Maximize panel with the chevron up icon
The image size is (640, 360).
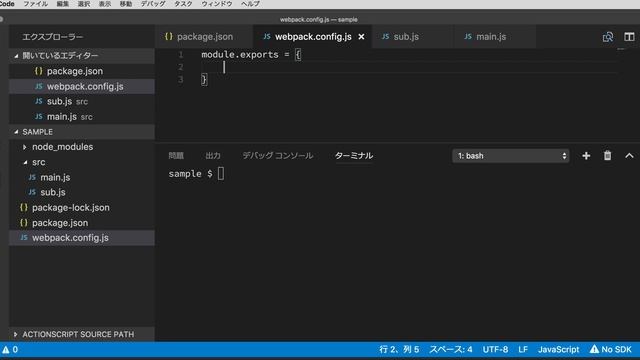click(629, 156)
